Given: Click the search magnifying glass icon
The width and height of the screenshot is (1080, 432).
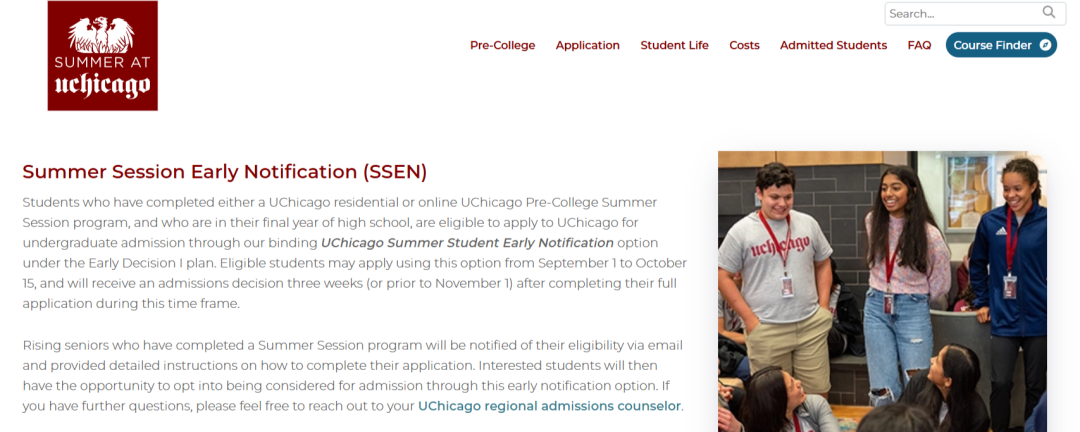Looking at the screenshot, I should click(x=1049, y=13).
